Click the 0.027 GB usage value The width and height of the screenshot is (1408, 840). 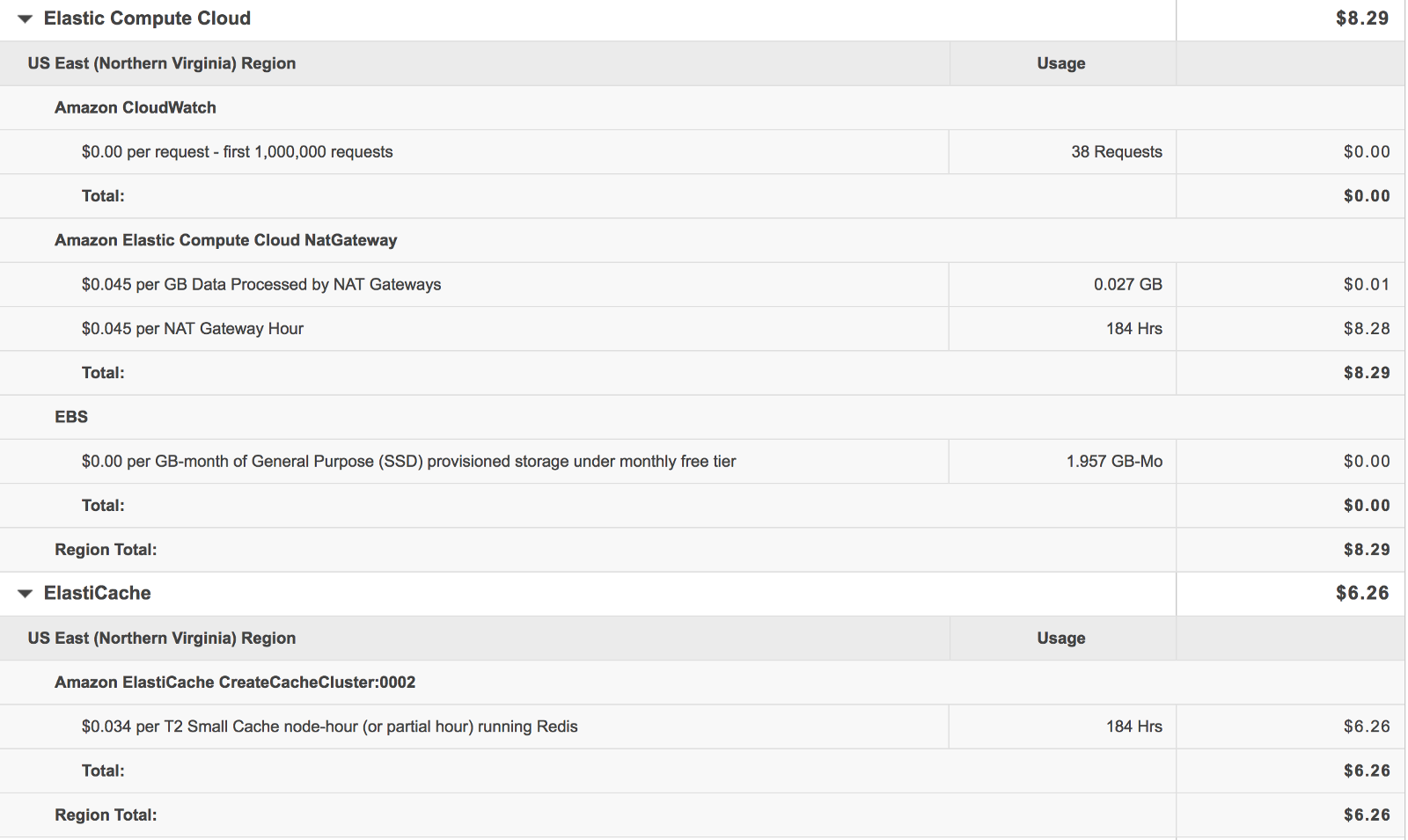(x=1127, y=284)
